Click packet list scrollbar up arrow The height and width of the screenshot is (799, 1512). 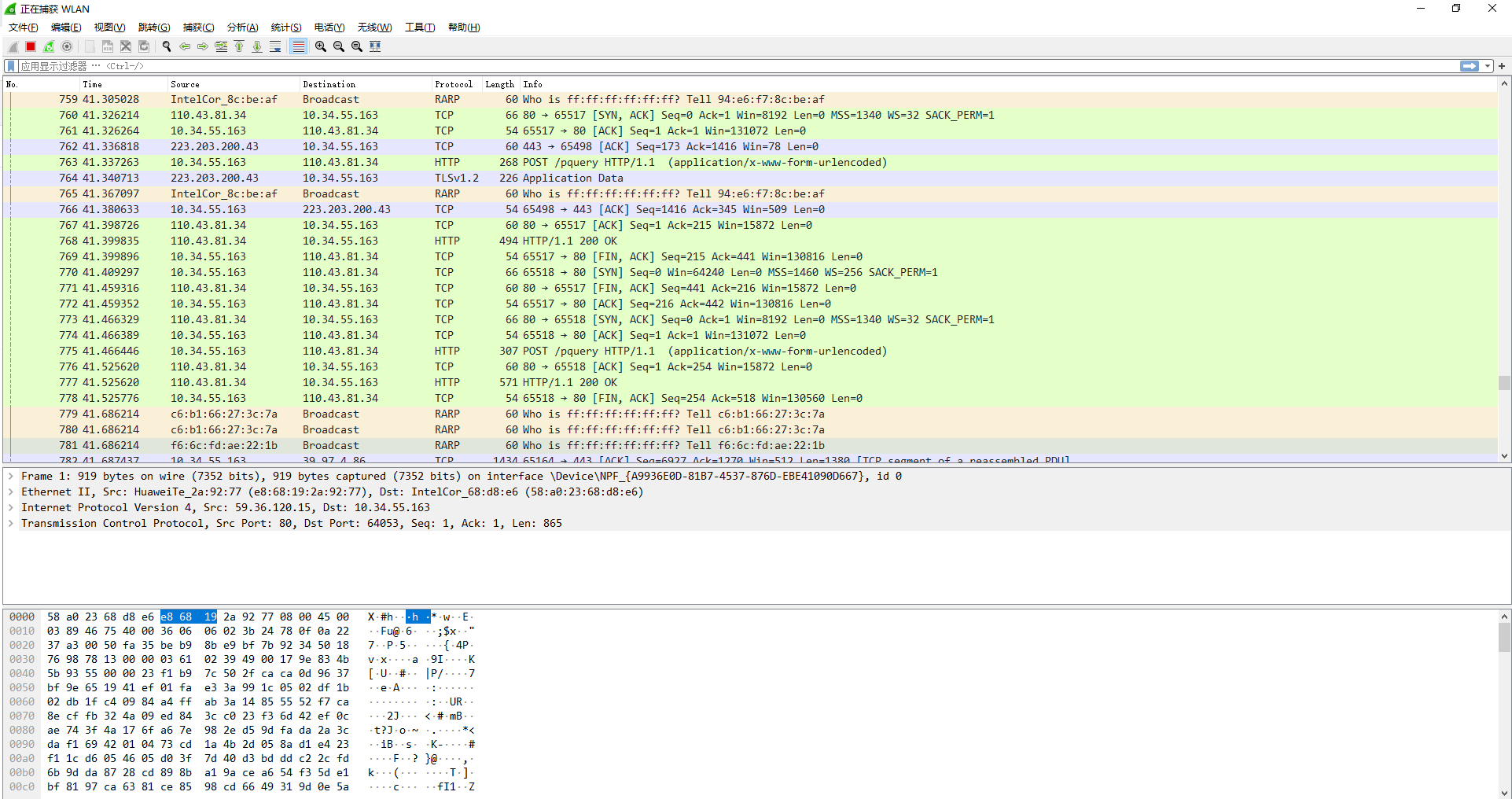tap(1504, 84)
